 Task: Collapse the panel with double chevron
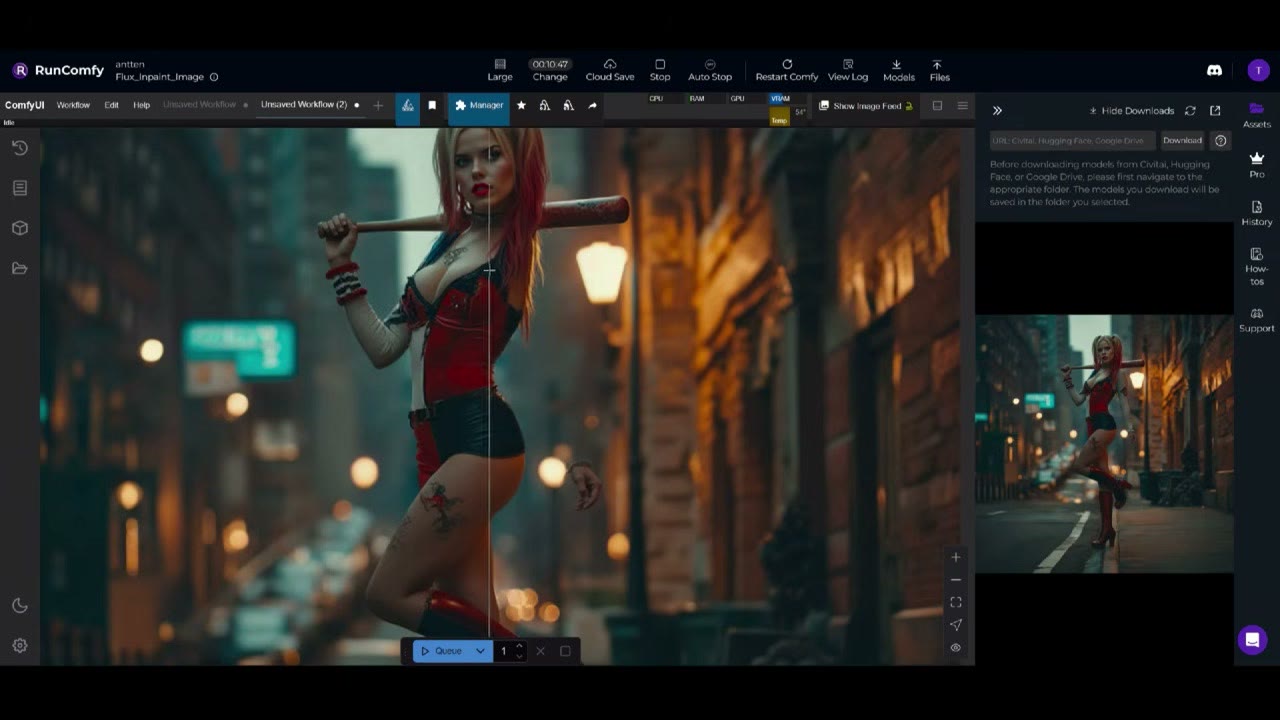pyautogui.click(x=997, y=111)
